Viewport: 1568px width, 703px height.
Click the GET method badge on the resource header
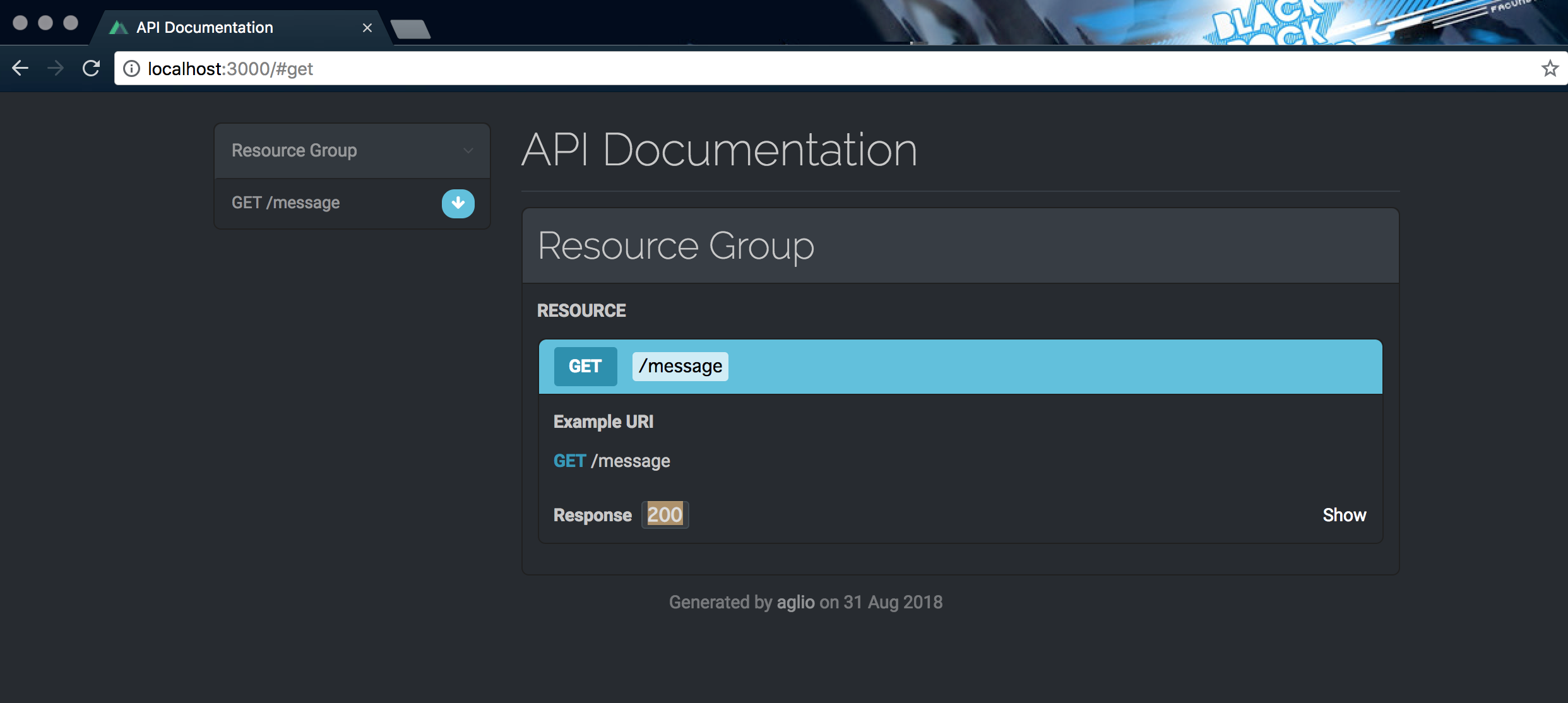coord(585,366)
